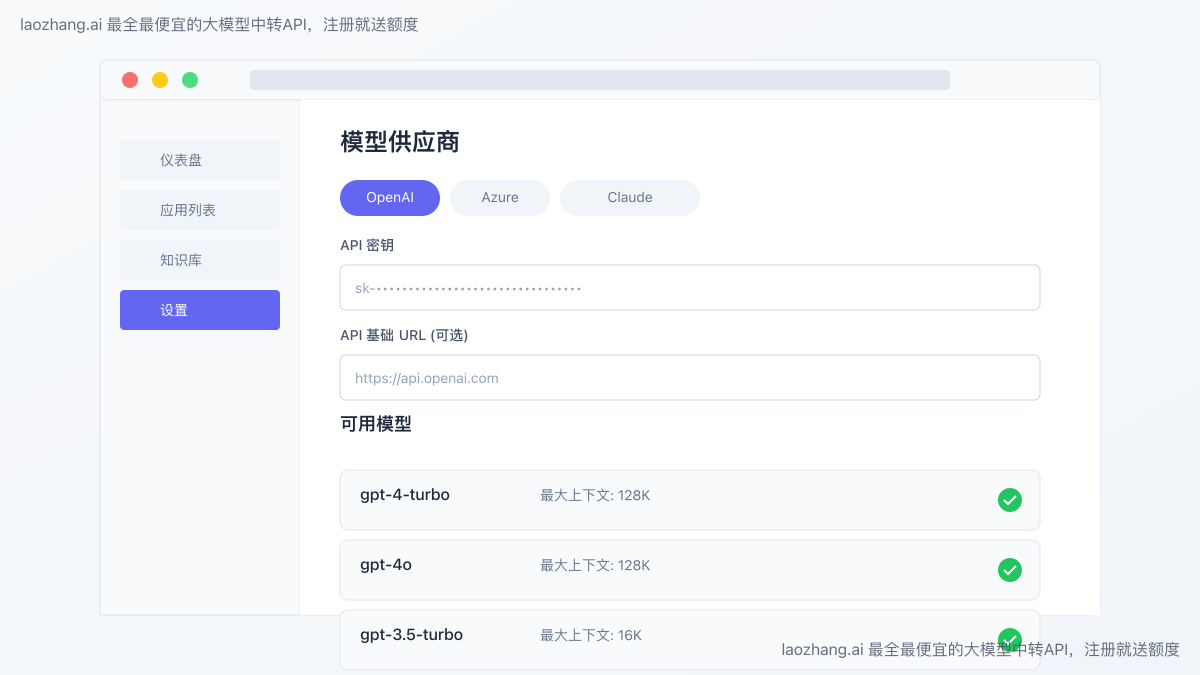Select 设置 in the sidebar
Screen dimensions: 1200x675
[200, 310]
